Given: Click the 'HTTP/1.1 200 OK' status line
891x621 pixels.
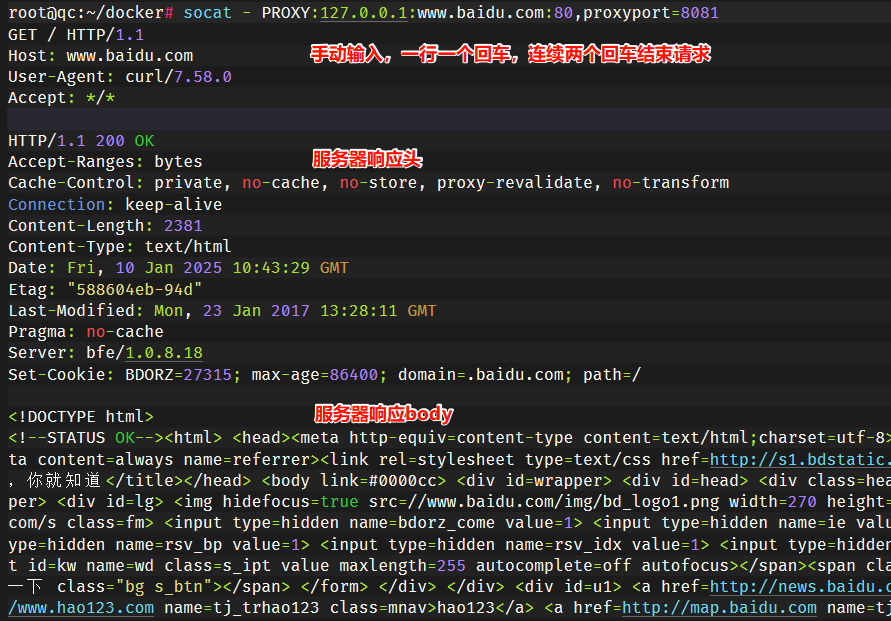Looking at the screenshot, I should pyautogui.click(x=81, y=140).
